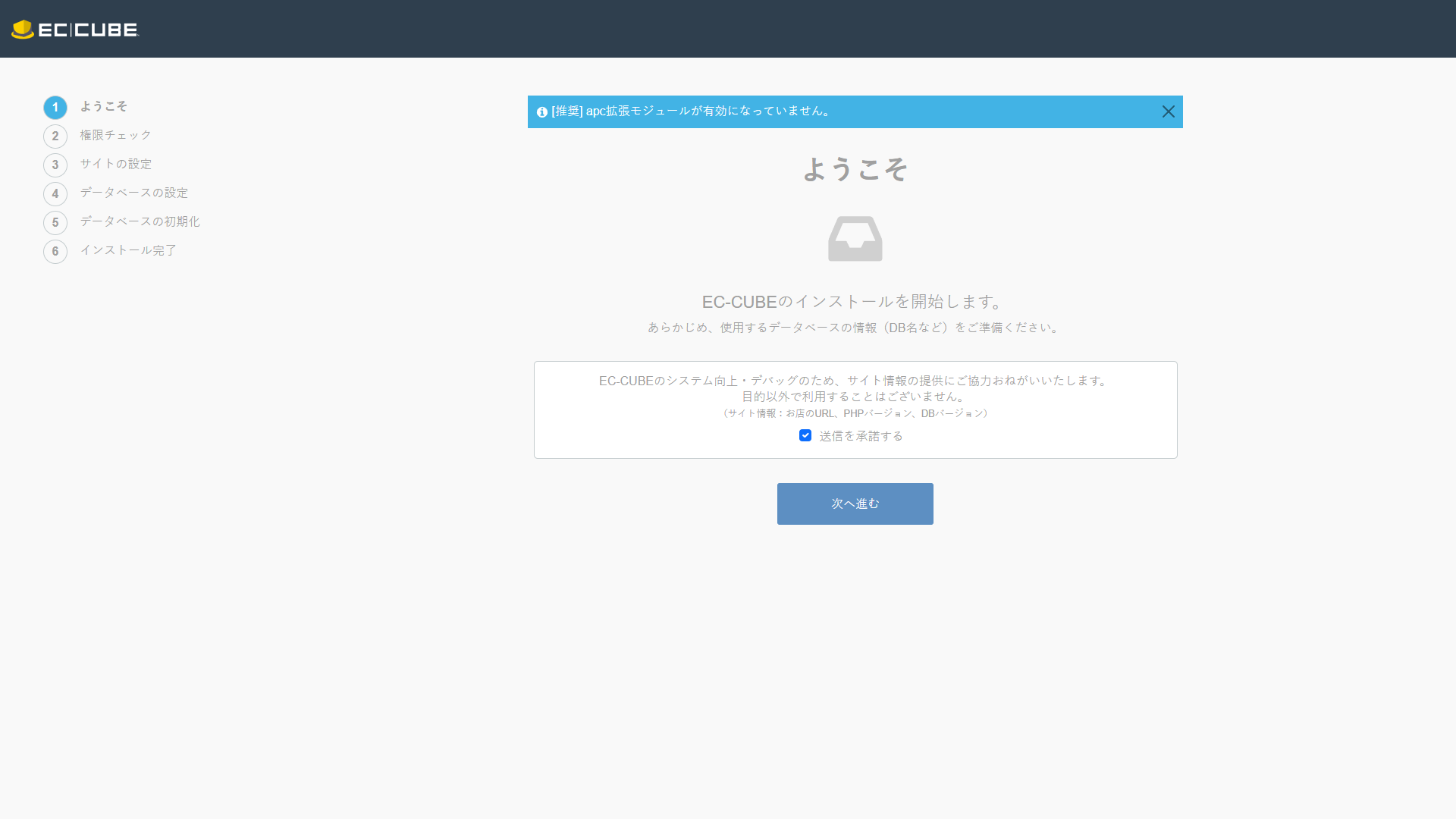
Task: Click step 6 number circle
Action: click(x=55, y=252)
